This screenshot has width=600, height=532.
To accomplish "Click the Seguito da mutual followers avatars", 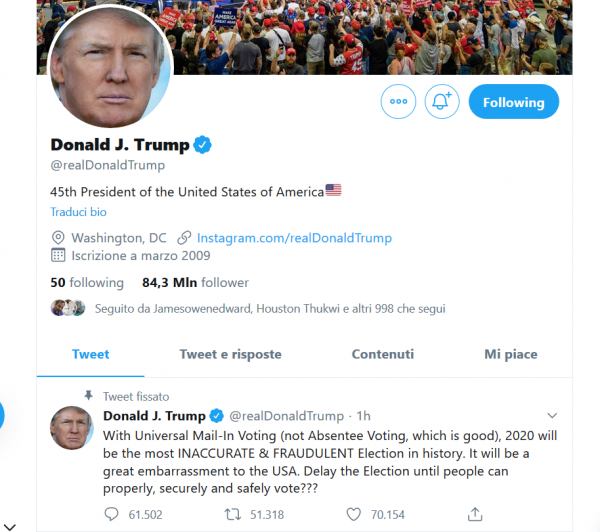I will [x=68, y=308].
